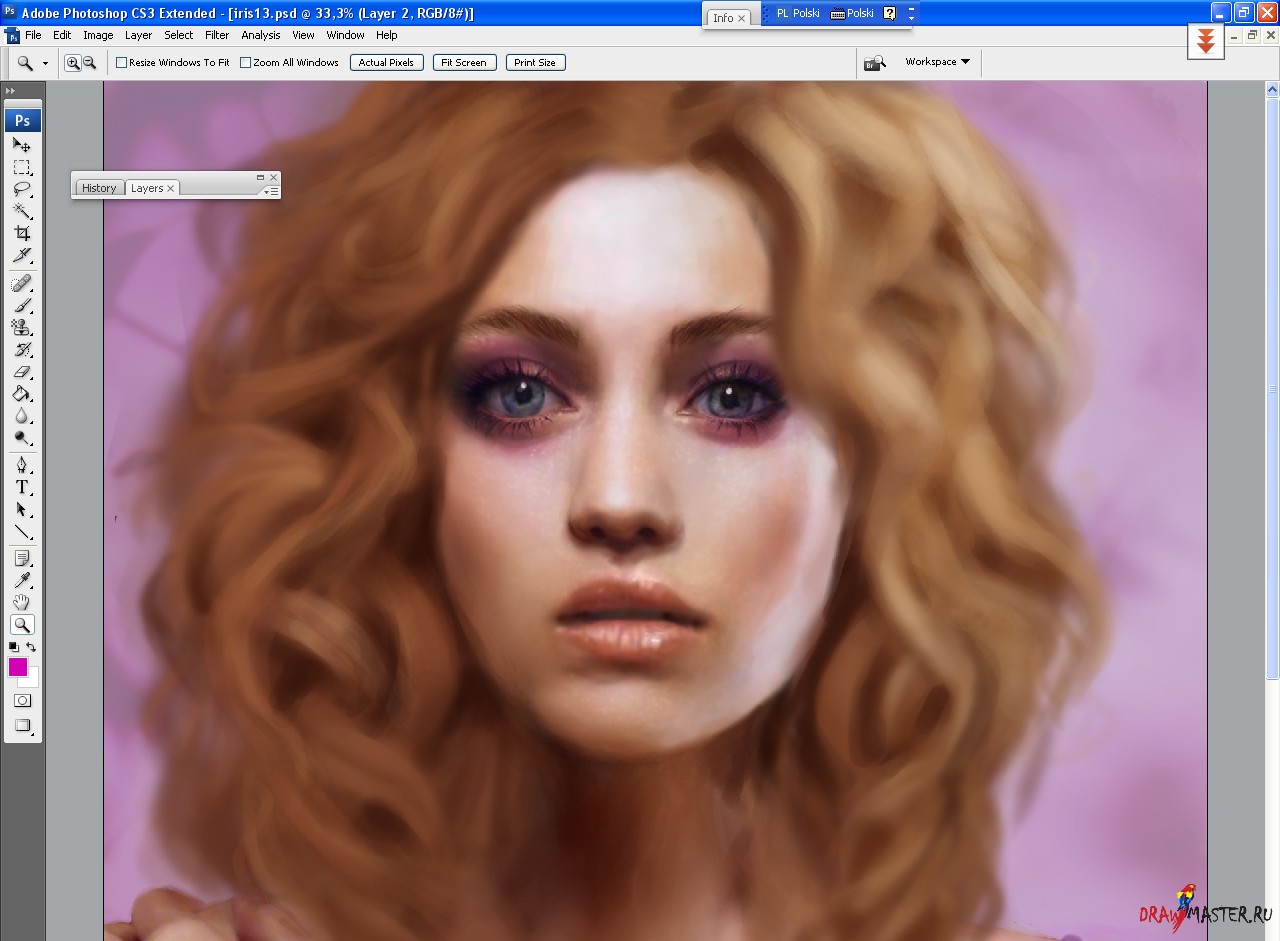1280x941 pixels.
Task: Select the Clone Stamp tool
Action: tap(22, 328)
